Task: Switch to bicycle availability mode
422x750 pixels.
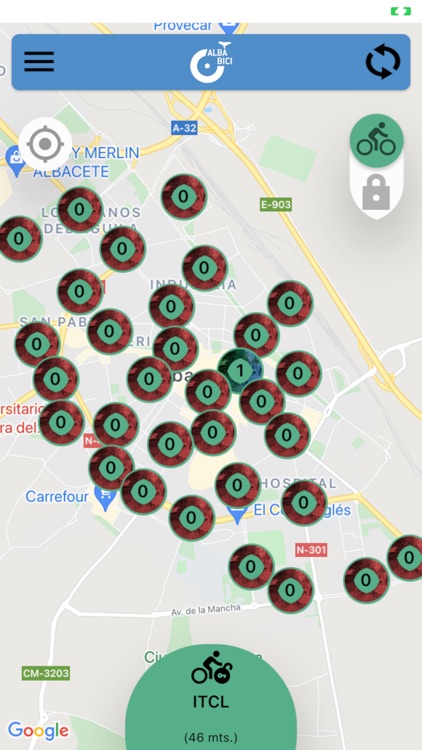Action: click(x=377, y=141)
